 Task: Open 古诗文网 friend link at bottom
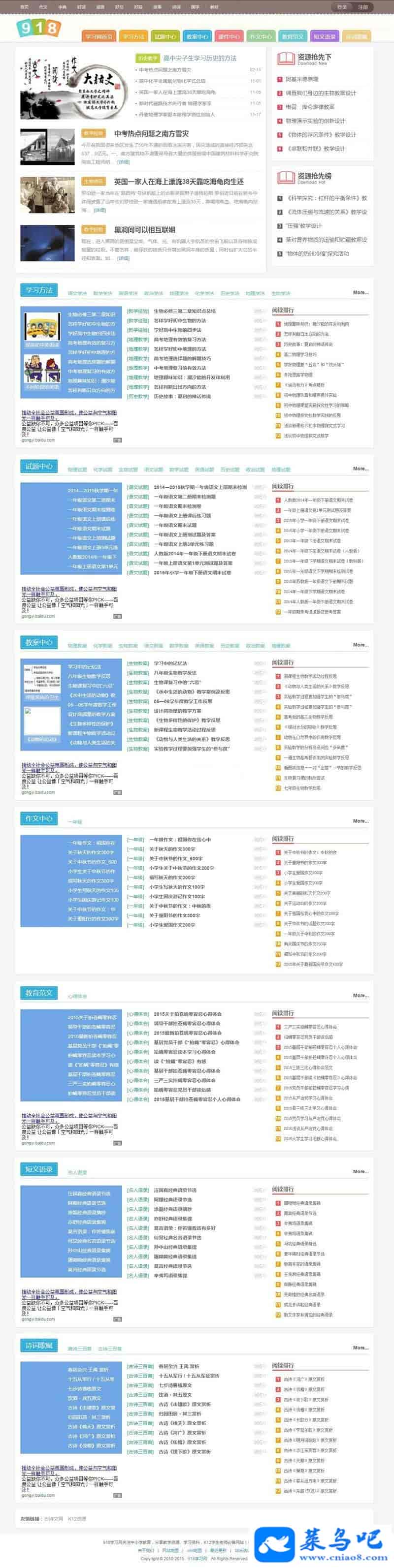click(53, 1518)
